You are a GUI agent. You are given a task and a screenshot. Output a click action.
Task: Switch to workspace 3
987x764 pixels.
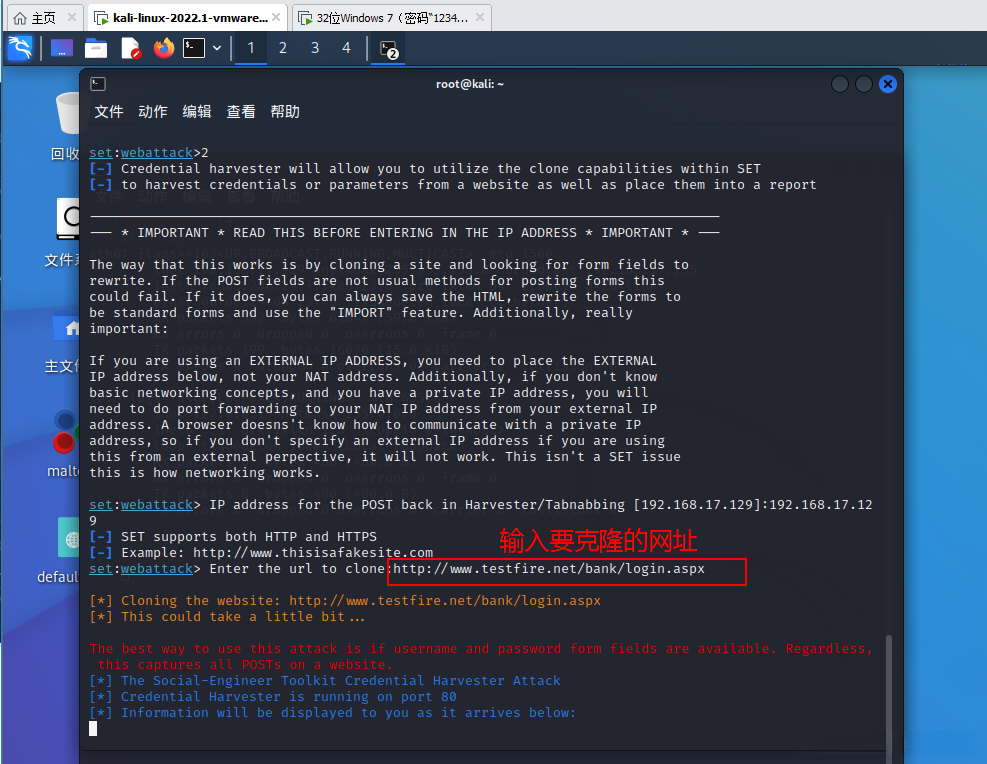[x=315, y=48]
